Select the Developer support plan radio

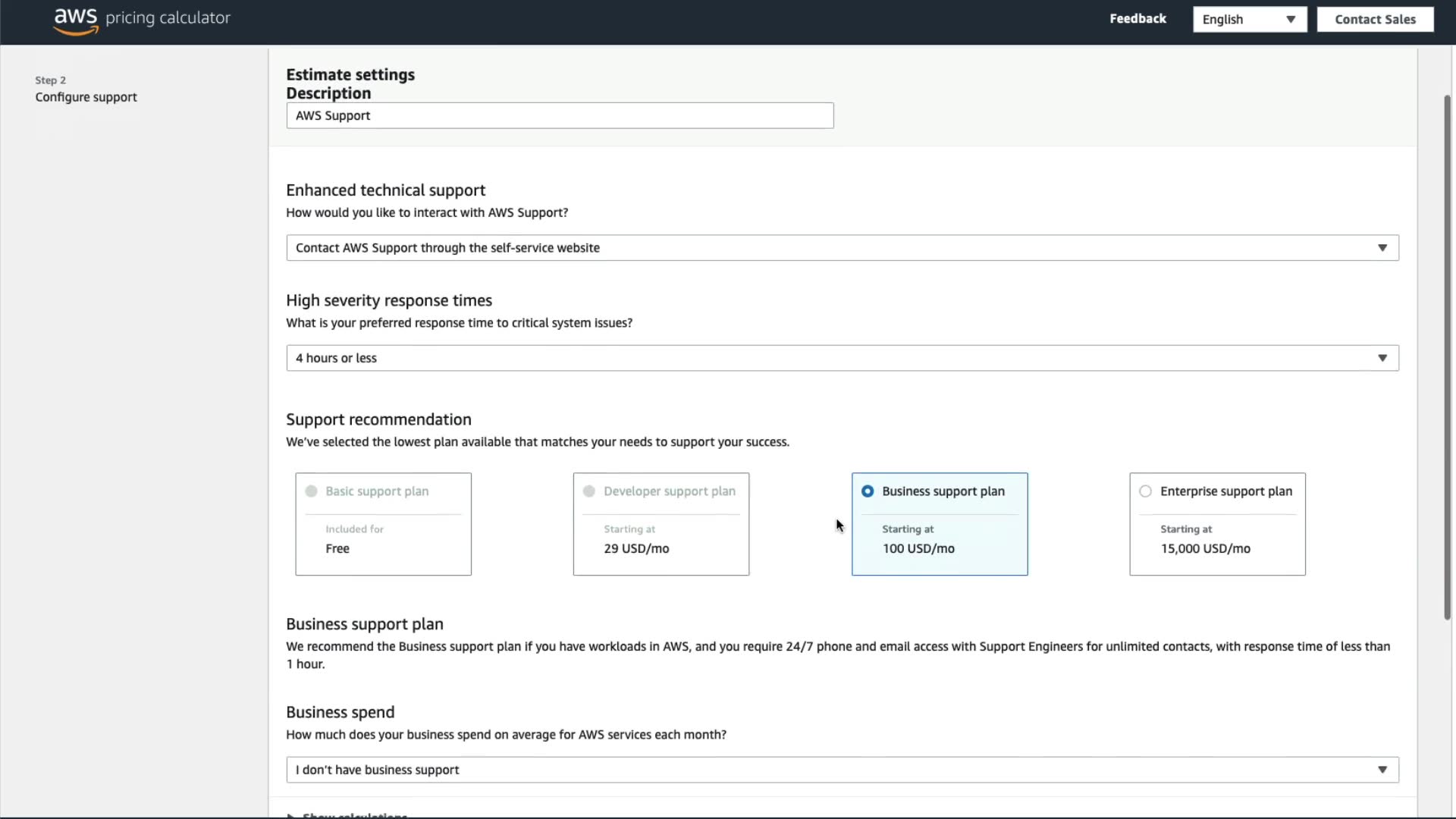[589, 491]
